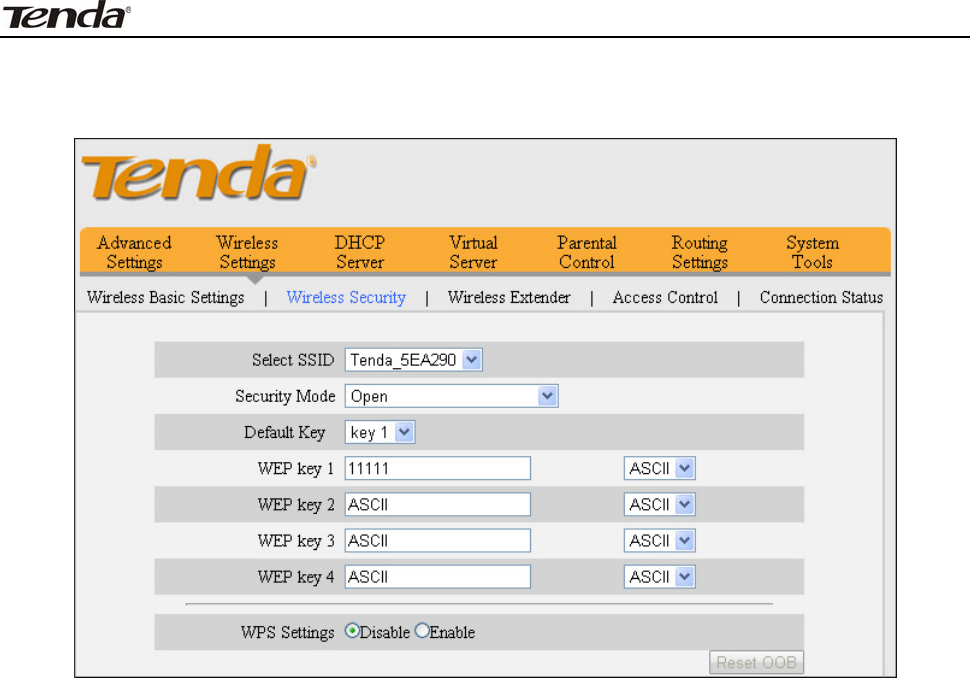Switch to Wireless Extender tab

[x=509, y=298]
